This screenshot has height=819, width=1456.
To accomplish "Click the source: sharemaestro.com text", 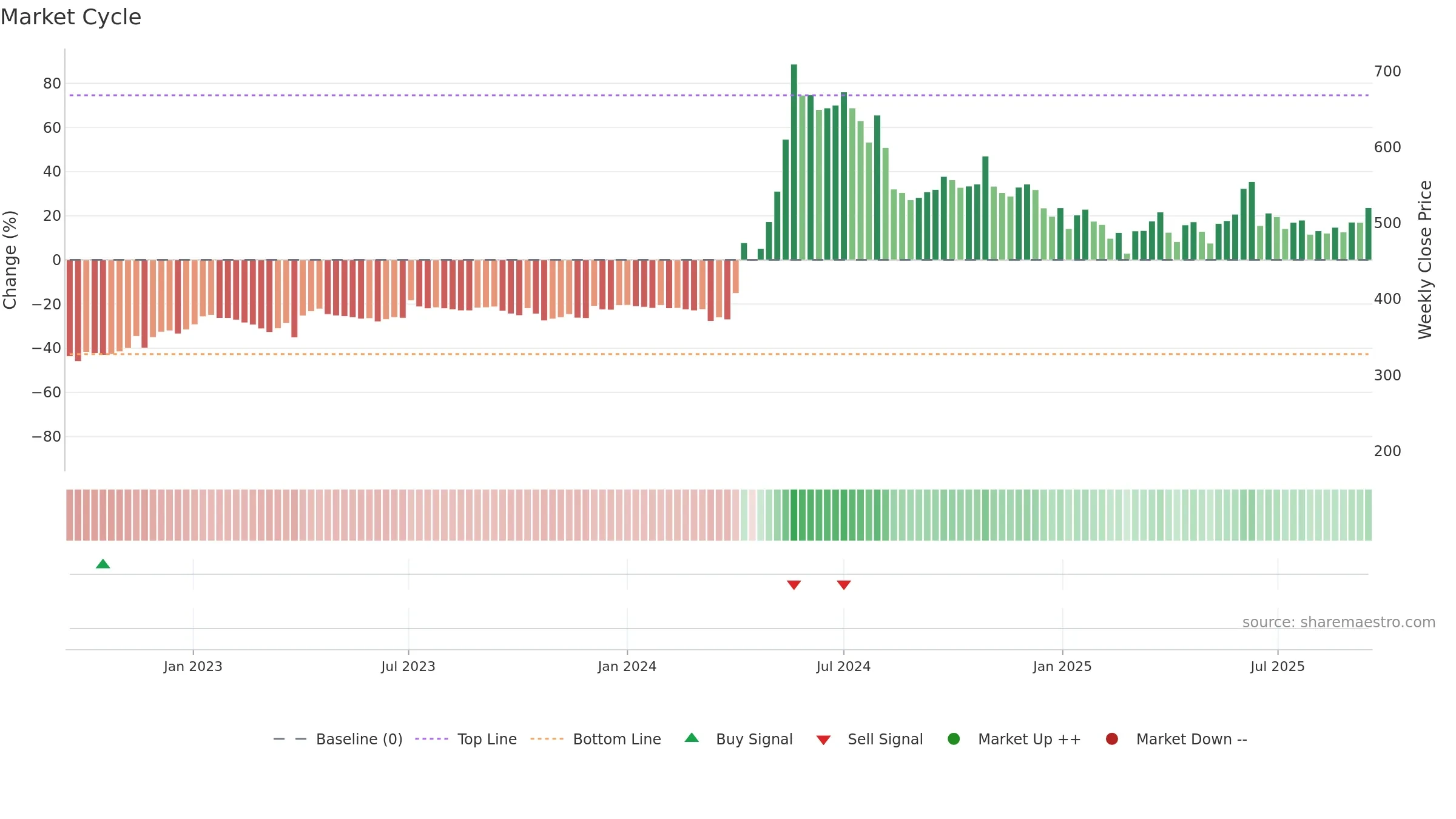I will point(1339,622).
